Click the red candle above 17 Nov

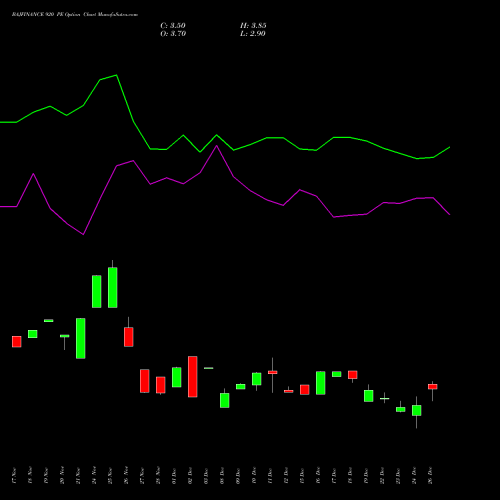(17, 342)
